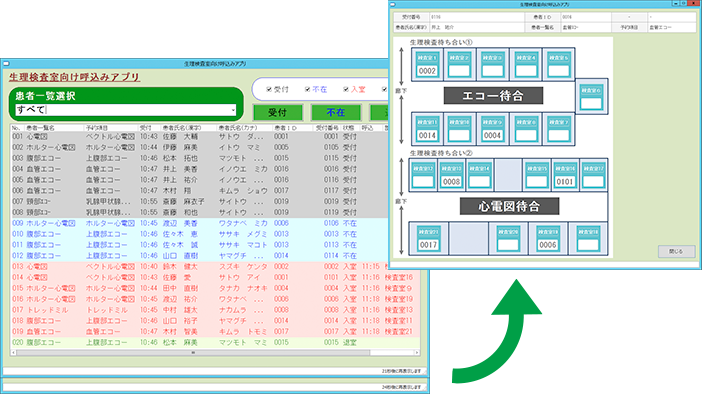Click the green 不在 button

point(336,112)
